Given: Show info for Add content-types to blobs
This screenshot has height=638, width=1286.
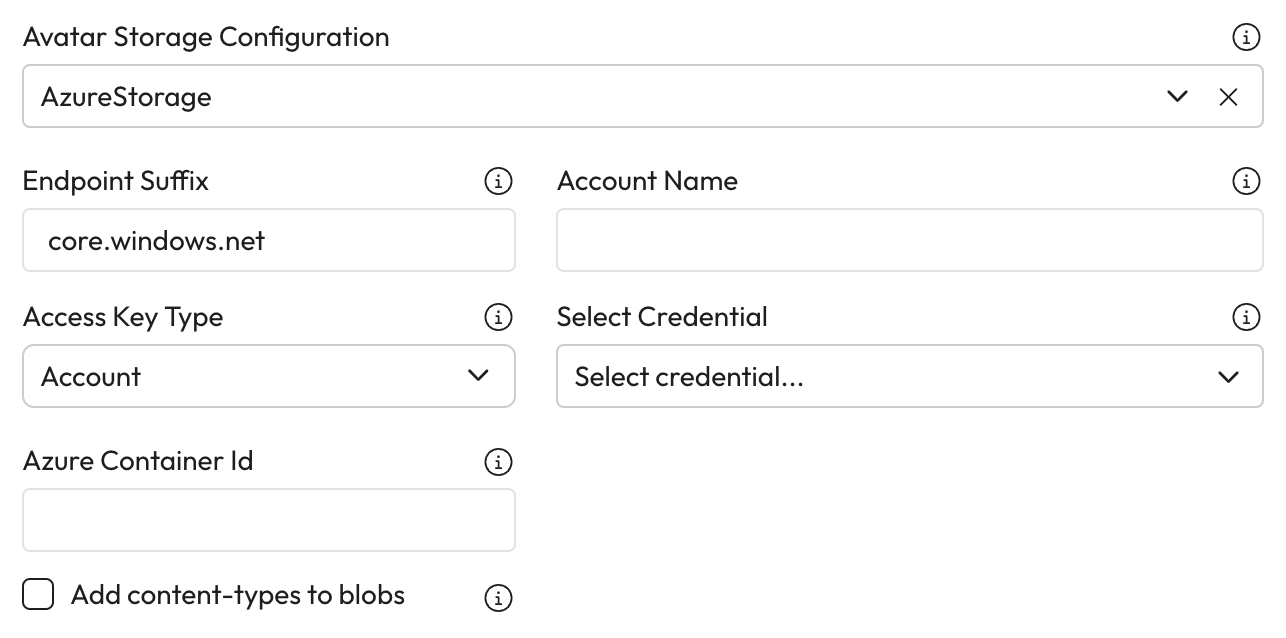Looking at the screenshot, I should (x=497, y=598).
